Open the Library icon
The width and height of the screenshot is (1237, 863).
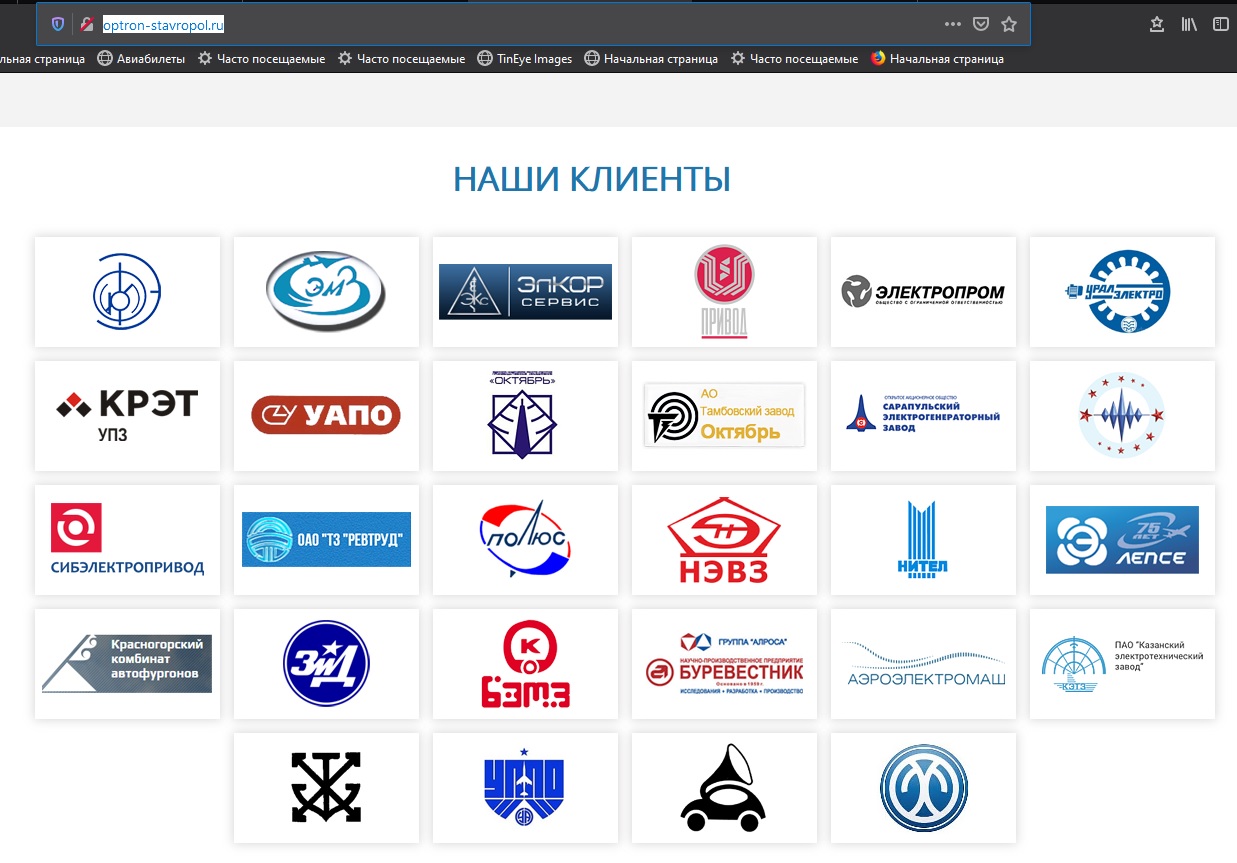pos(1189,24)
